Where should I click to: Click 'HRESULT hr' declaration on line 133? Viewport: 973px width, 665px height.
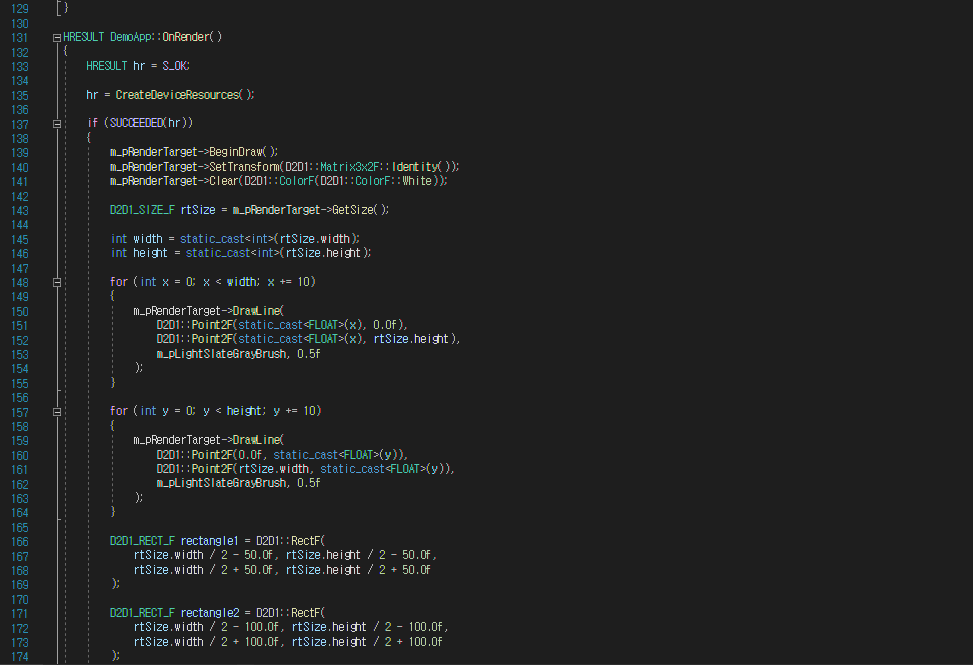(x=115, y=66)
